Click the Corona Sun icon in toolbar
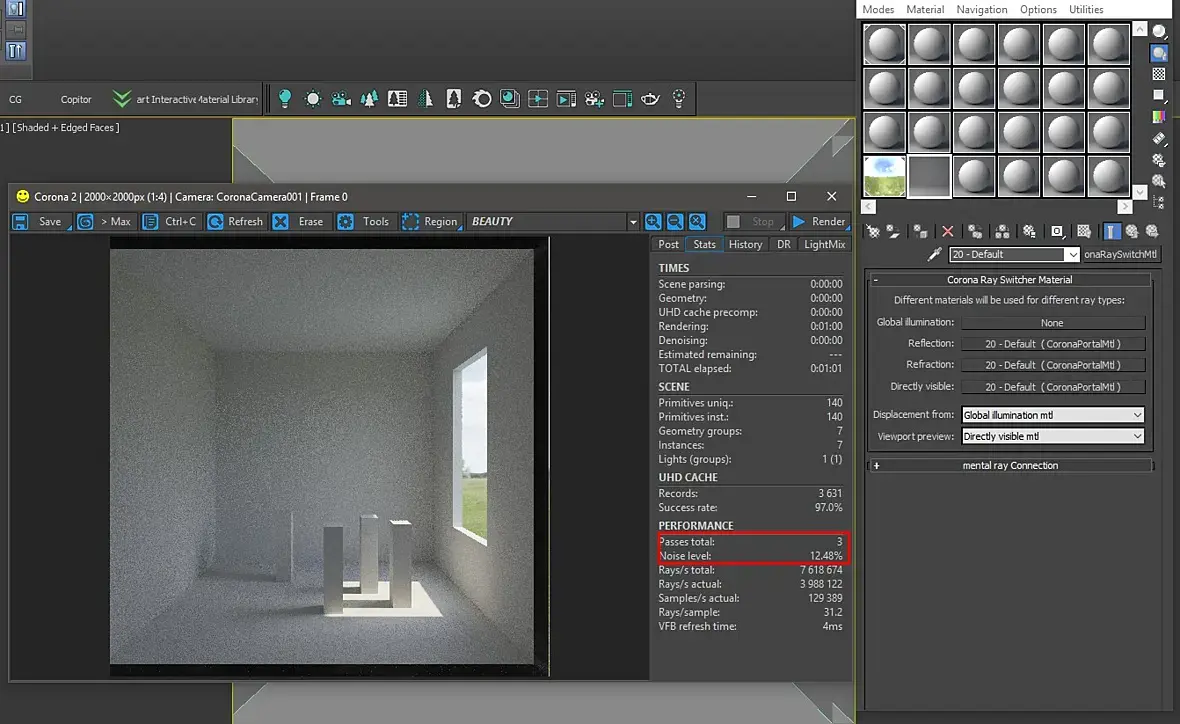The width and height of the screenshot is (1180, 724). click(313, 99)
